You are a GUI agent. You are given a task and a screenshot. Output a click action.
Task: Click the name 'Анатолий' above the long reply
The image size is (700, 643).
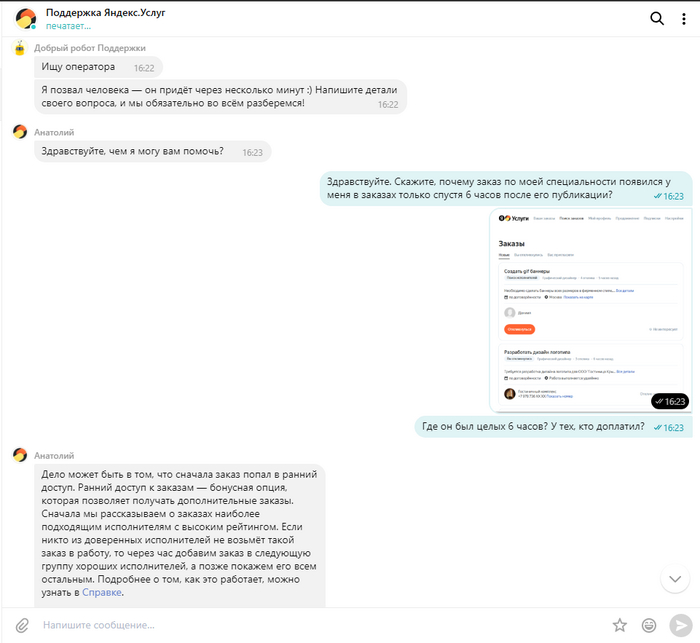54,455
